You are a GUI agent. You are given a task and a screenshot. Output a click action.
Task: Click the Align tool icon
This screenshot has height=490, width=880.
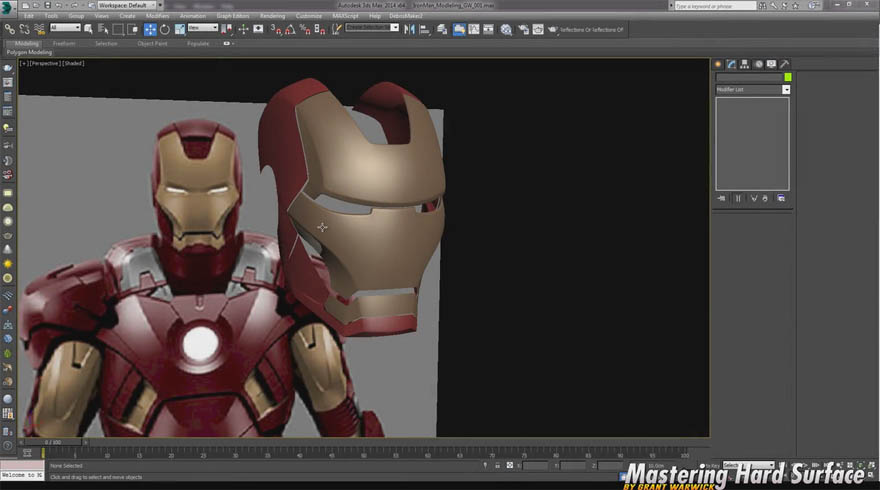(x=424, y=29)
